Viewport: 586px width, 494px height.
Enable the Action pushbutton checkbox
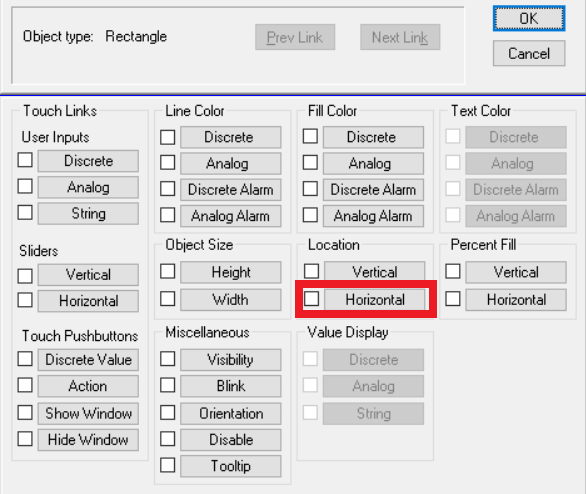click(25, 385)
